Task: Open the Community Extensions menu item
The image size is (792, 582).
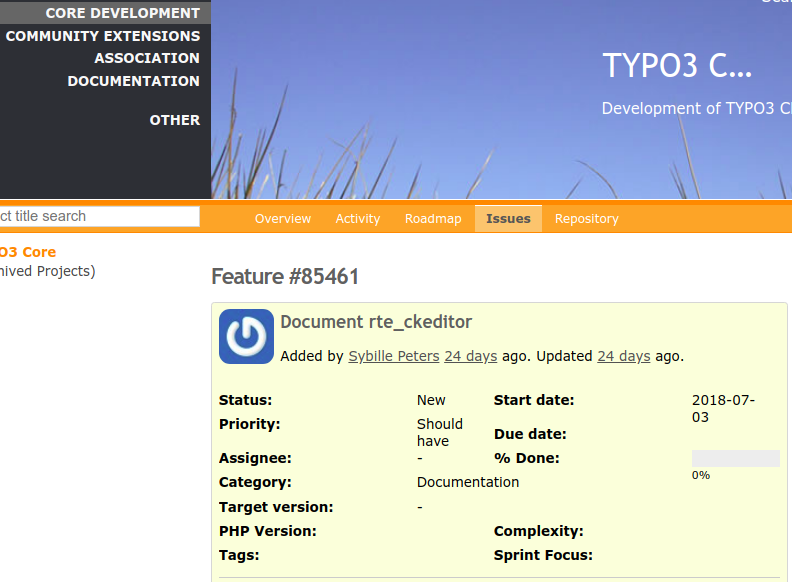Action: coord(103,36)
